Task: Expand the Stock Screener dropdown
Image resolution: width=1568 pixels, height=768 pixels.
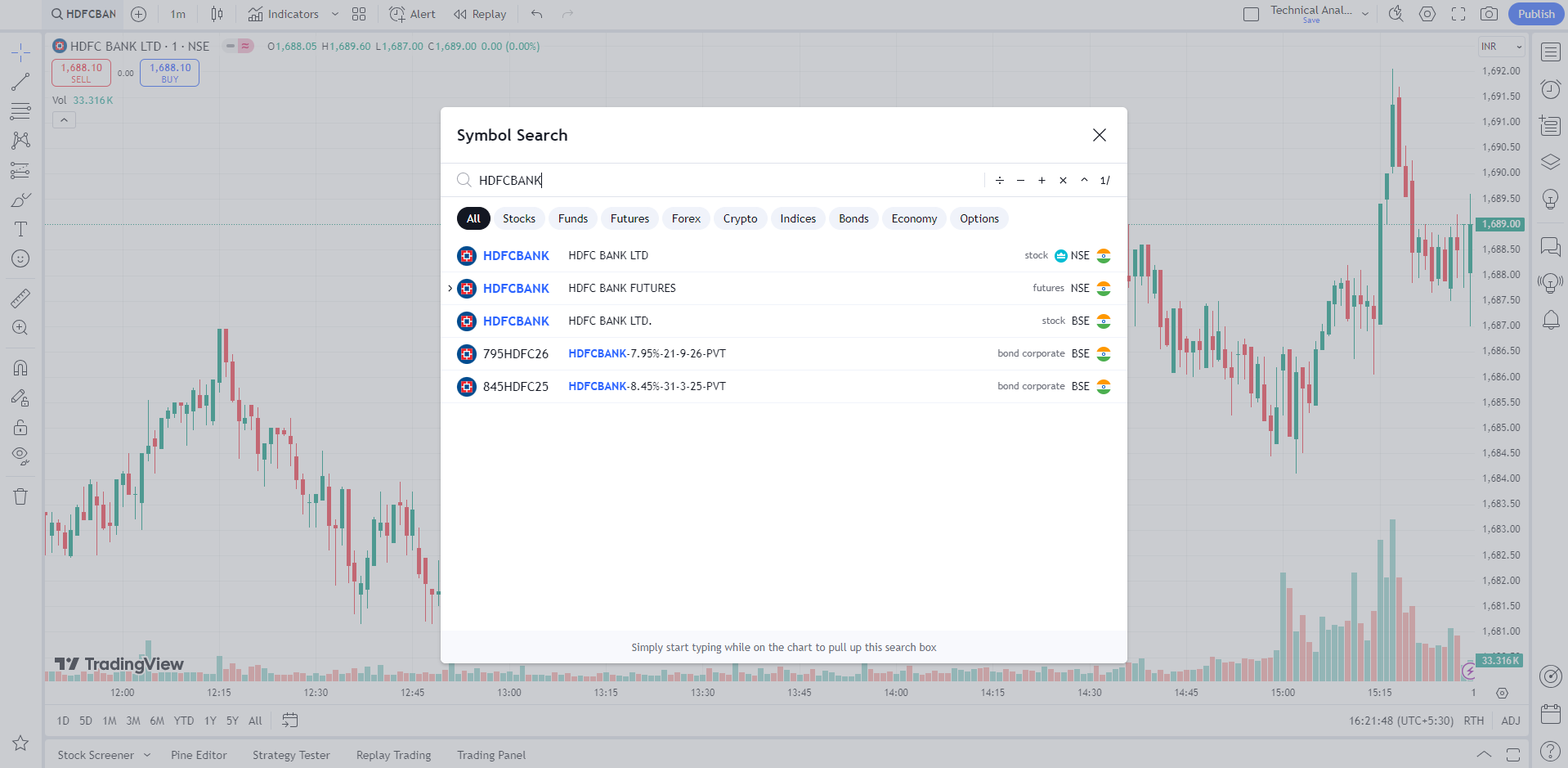Action: click(x=147, y=755)
